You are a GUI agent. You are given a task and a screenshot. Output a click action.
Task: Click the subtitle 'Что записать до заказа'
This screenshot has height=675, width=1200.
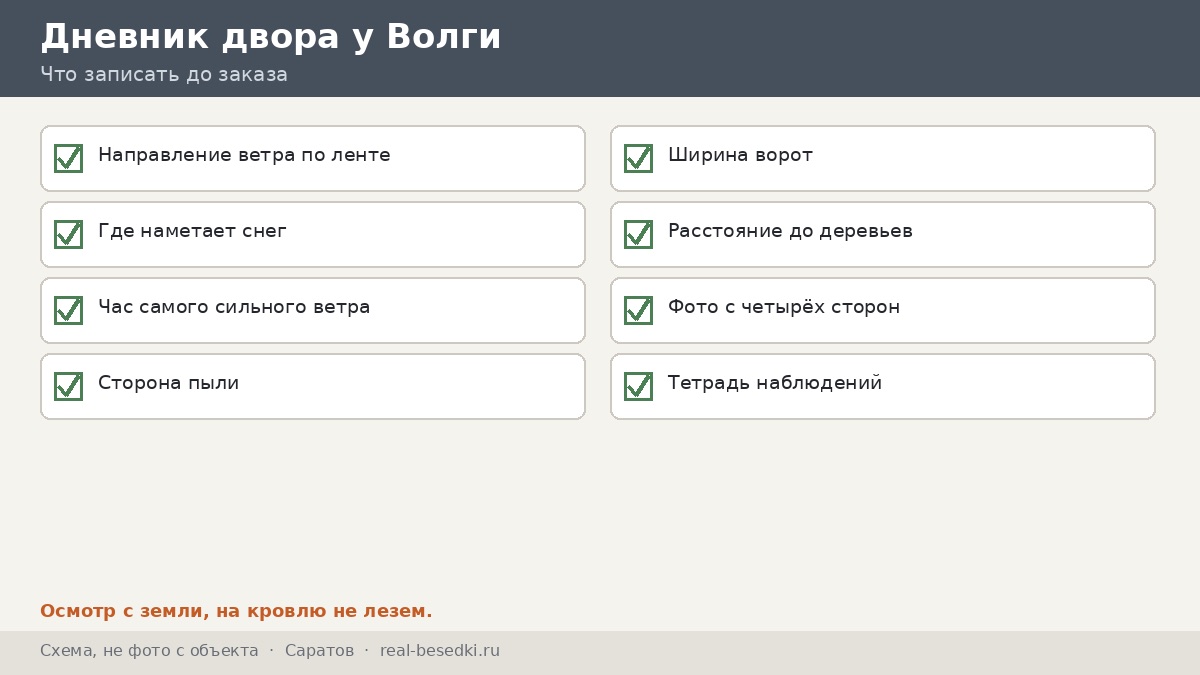[x=164, y=75]
